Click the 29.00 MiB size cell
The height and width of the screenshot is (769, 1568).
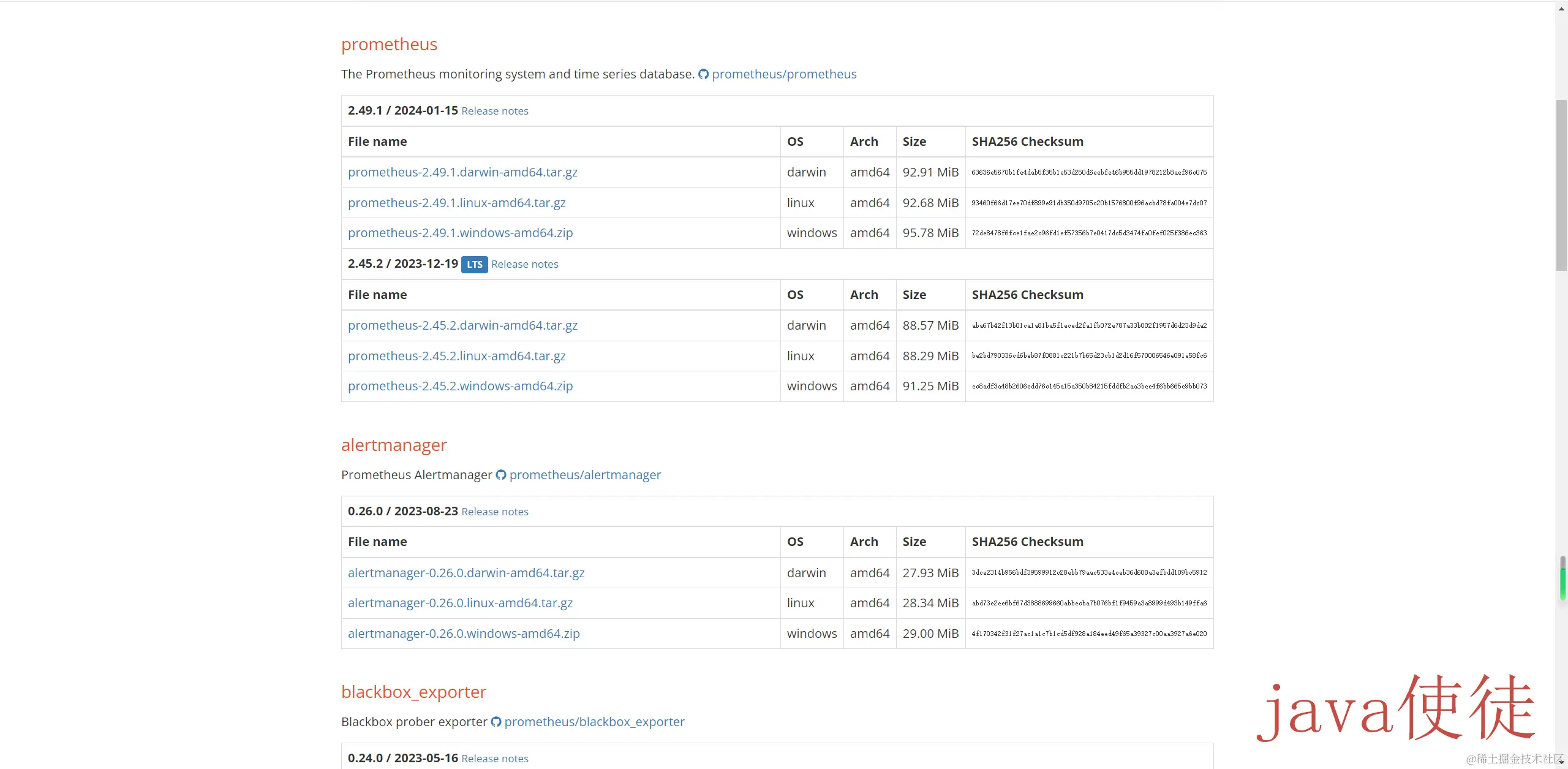pos(930,634)
